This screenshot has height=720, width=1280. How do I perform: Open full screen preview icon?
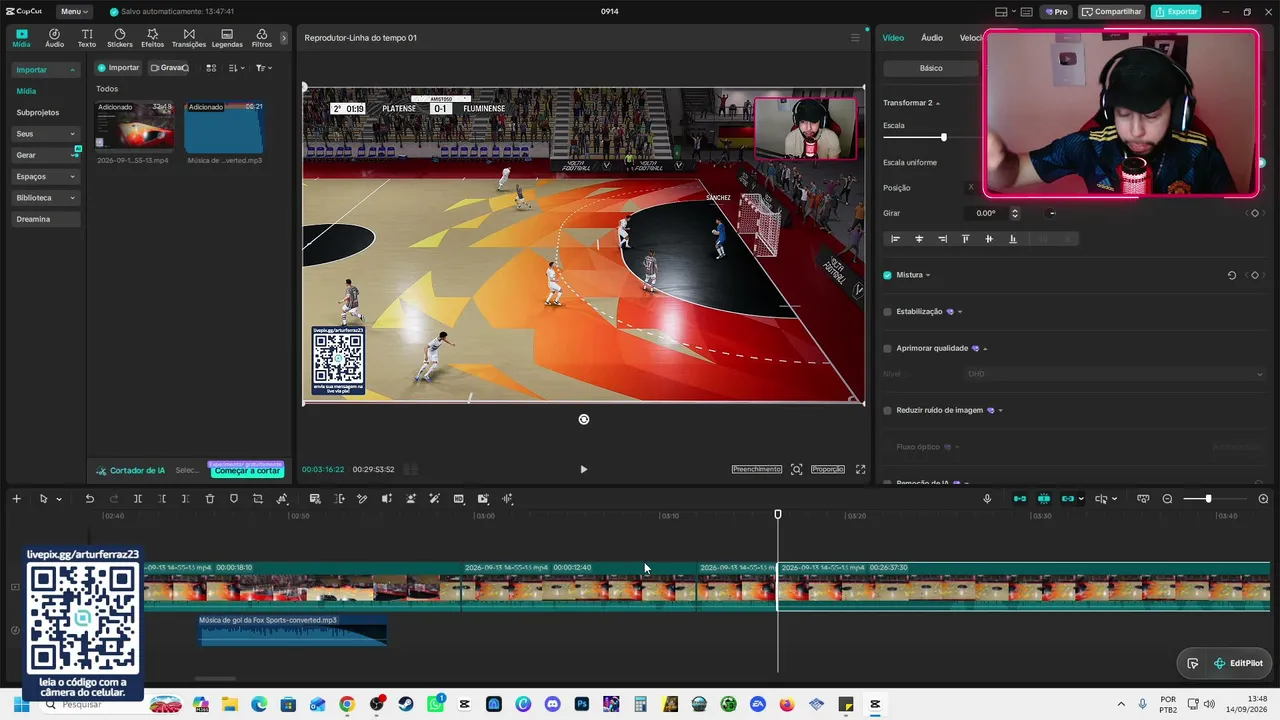tap(860, 469)
